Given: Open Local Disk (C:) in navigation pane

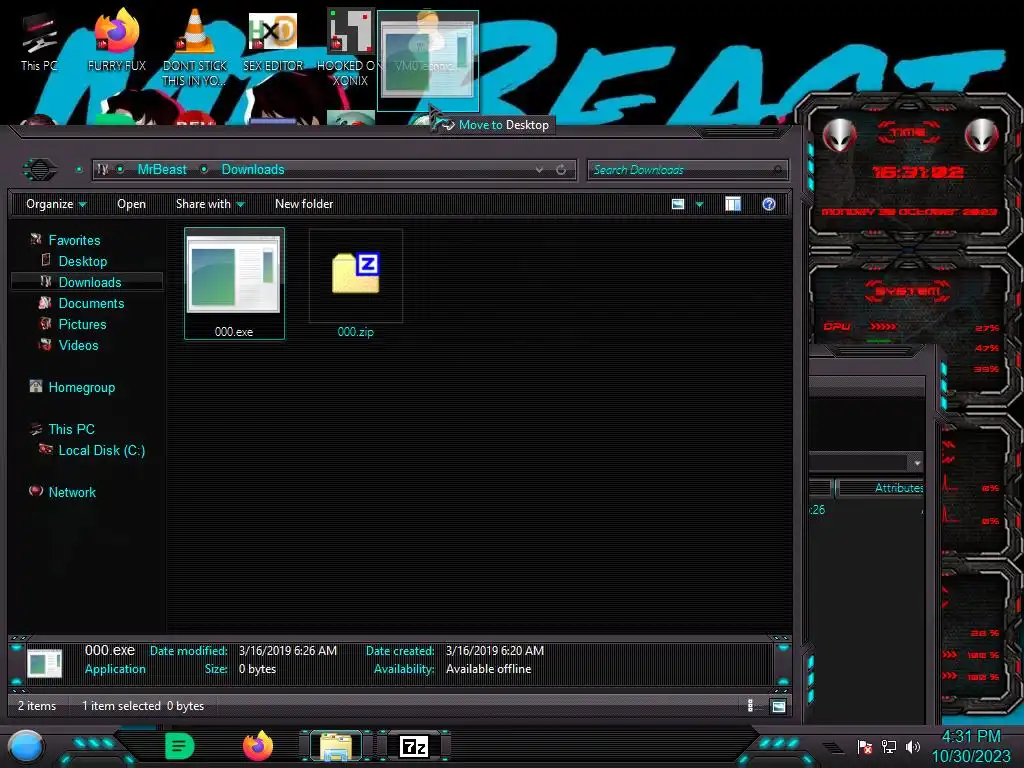Looking at the screenshot, I should coord(101,450).
